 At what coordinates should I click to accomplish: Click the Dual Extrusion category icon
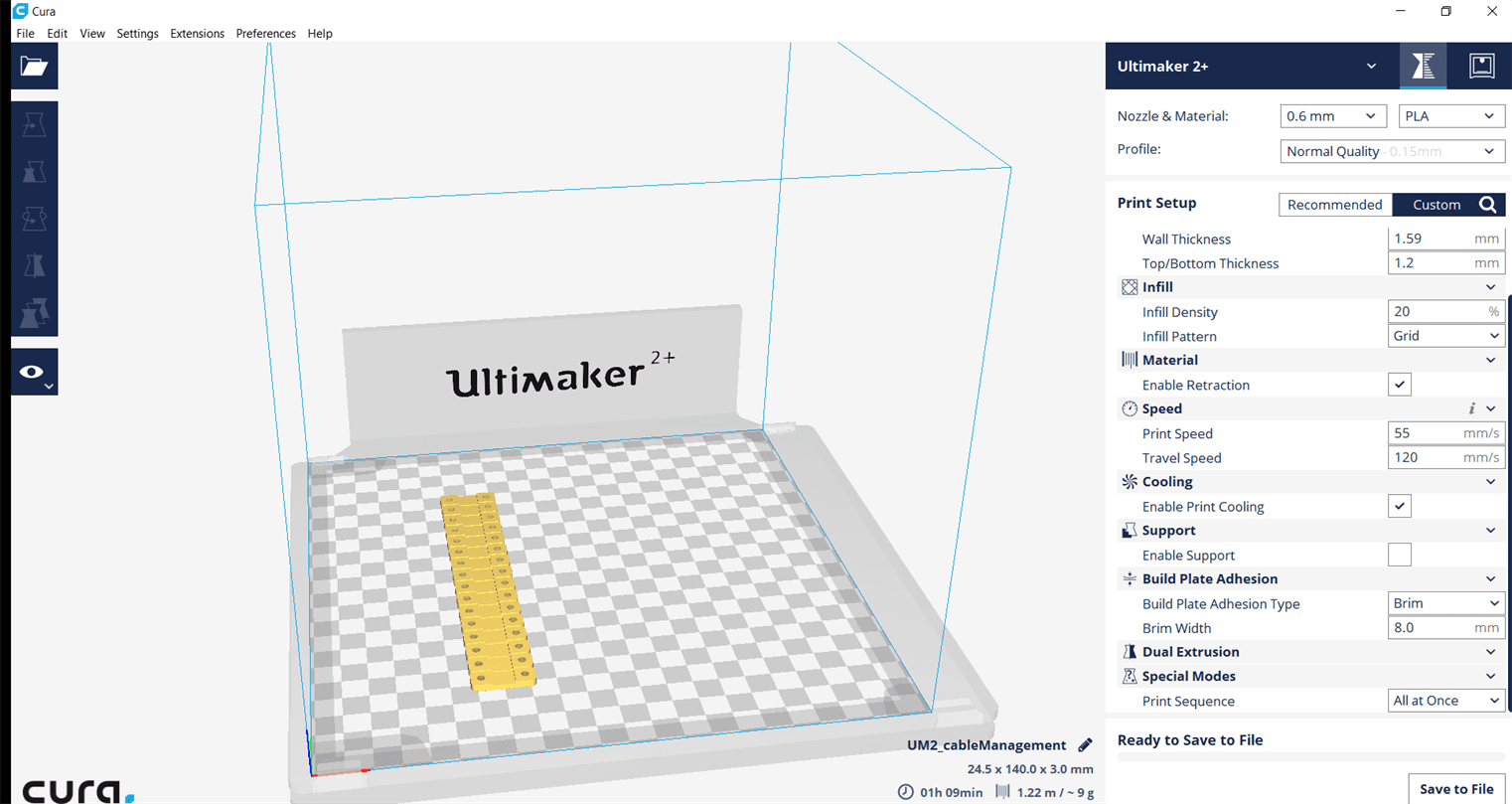coord(1130,652)
